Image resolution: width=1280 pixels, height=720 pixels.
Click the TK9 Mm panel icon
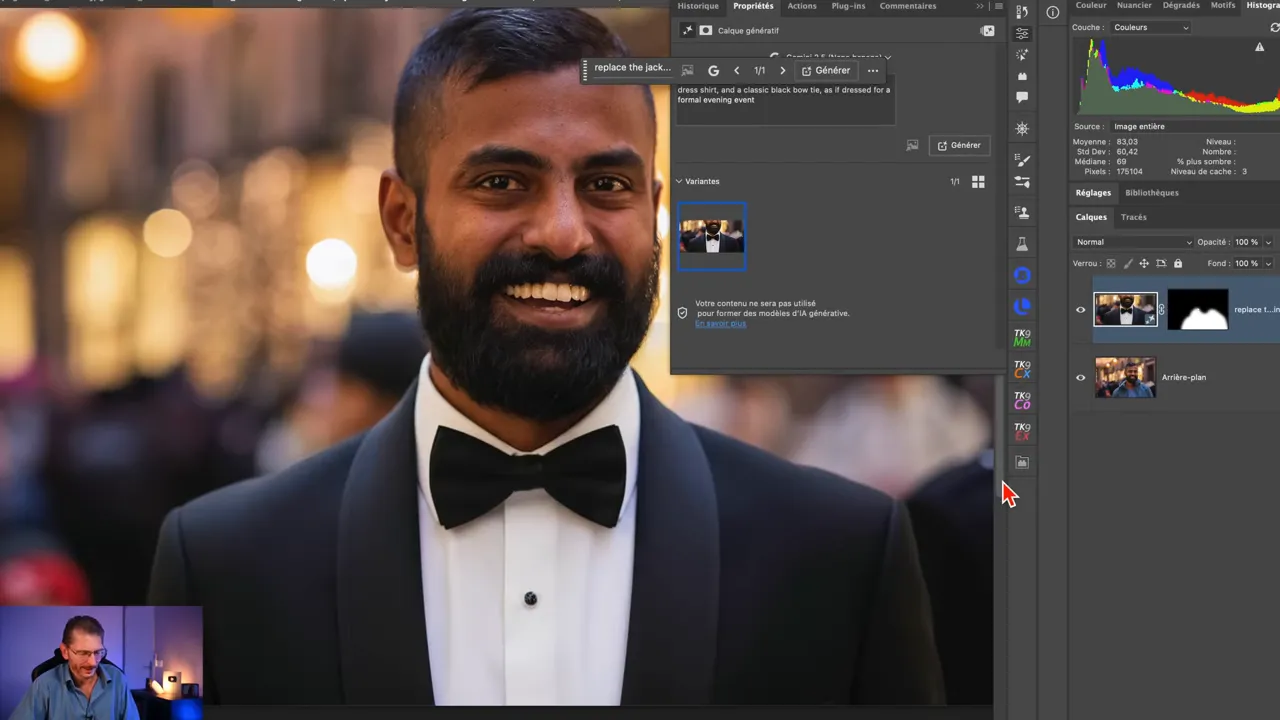[1022, 338]
